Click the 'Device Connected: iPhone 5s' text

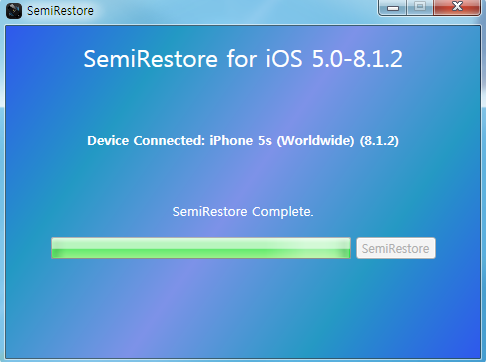point(179,140)
